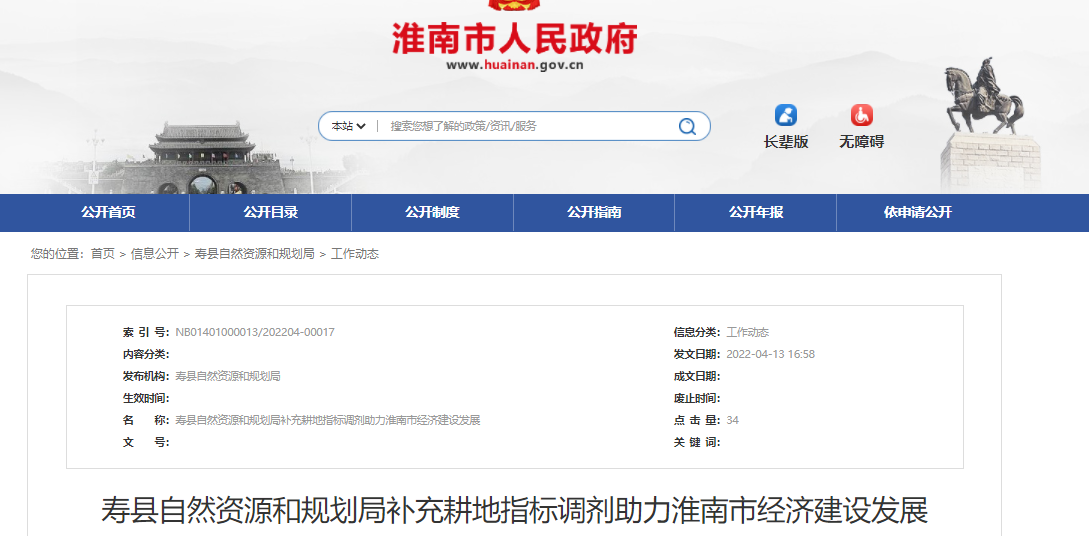This screenshot has width=1089, height=536.
Task: Open 寿县自然资源和规划局 breadcrumb link
Action: [x=255, y=254]
